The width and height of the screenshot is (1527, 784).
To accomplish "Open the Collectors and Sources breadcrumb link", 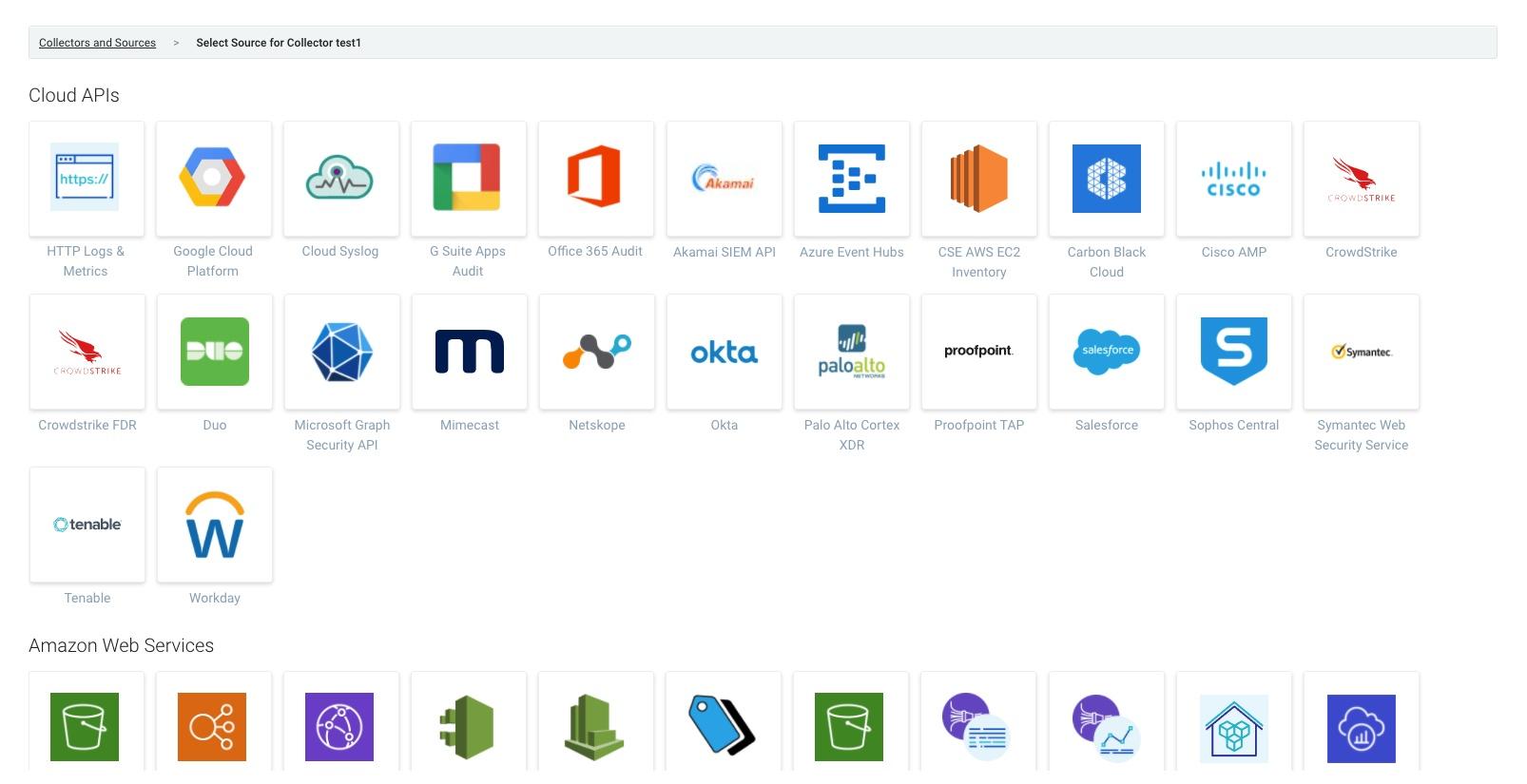I will coord(97,43).
